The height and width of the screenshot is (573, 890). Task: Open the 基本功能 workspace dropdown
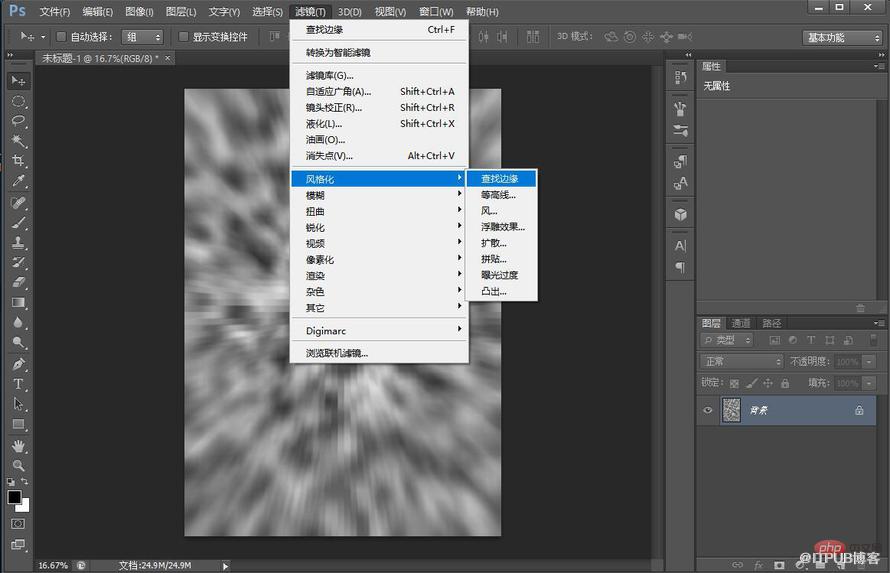(x=843, y=37)
